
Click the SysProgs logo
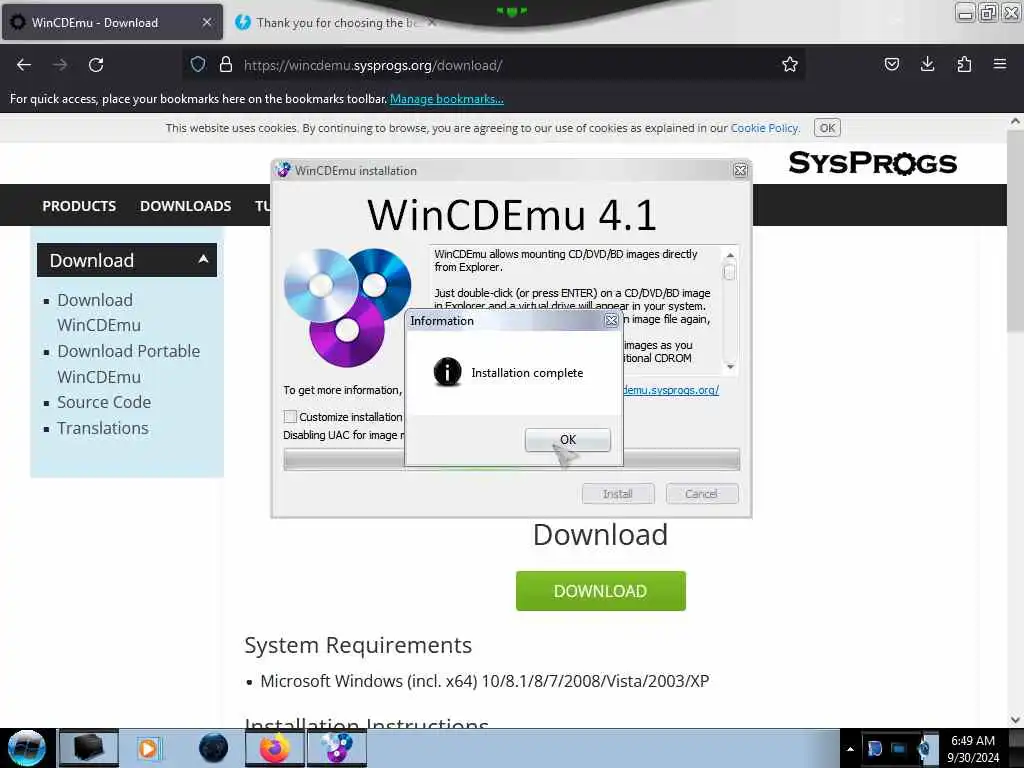(x=872, y=163)
